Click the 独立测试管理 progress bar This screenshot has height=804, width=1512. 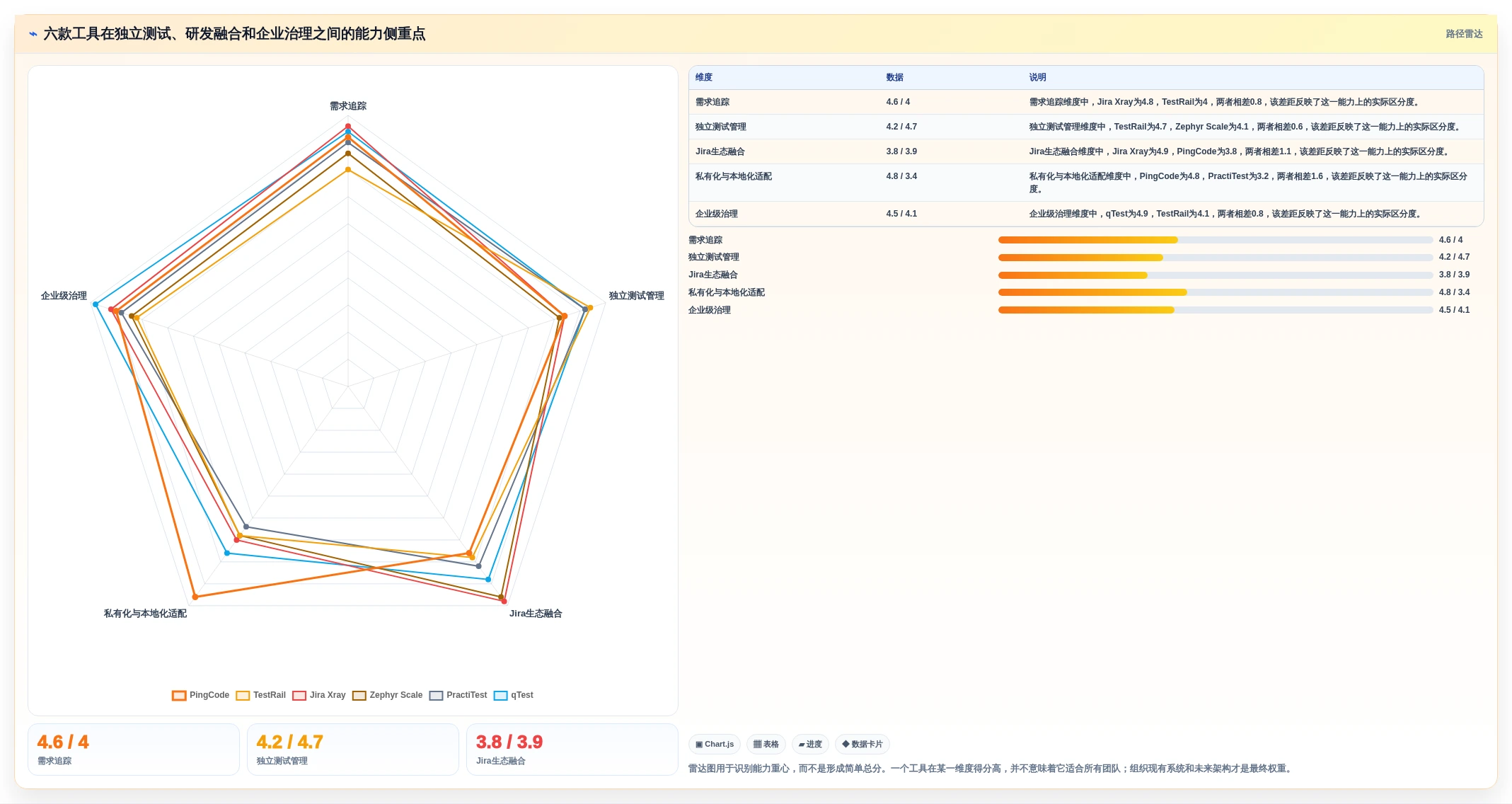[x=1216, y=258]
